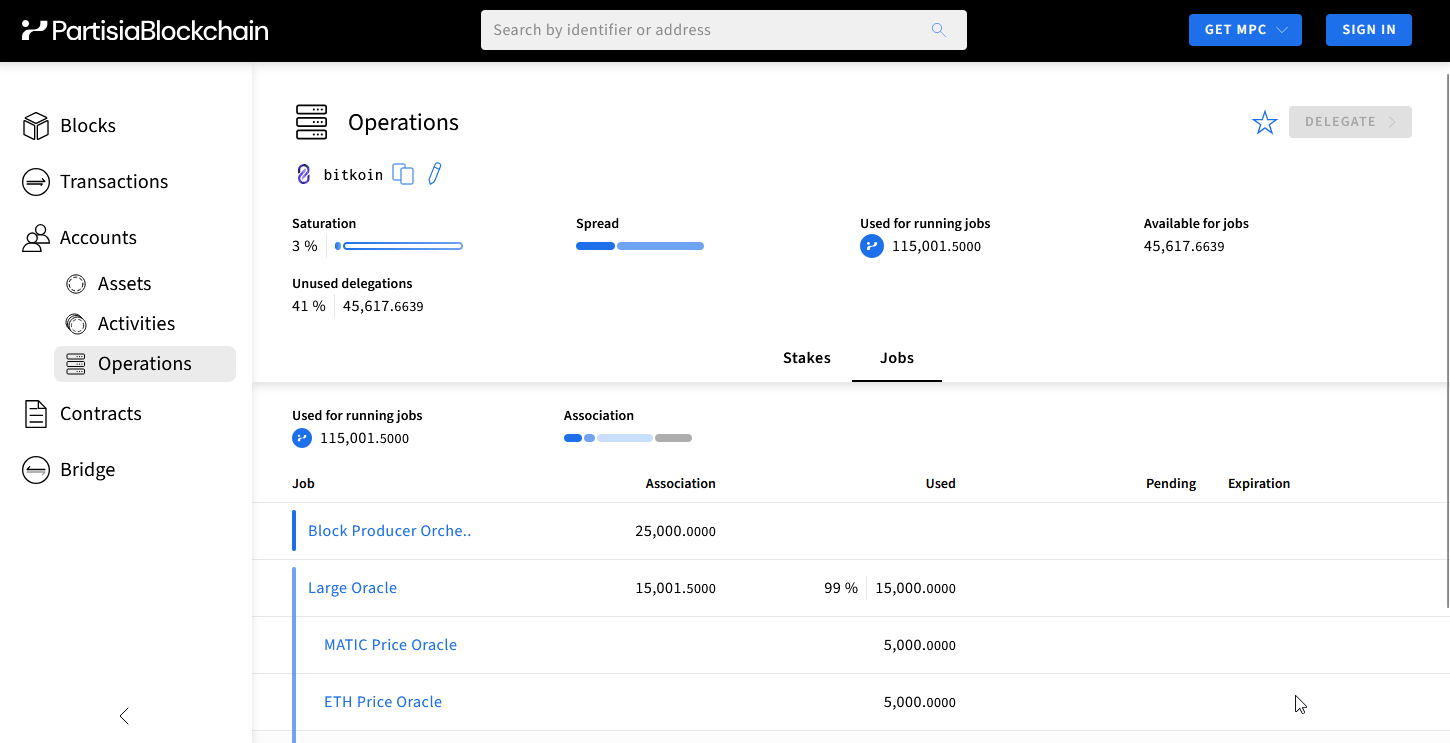Switch to the Stakes tab
The width and height of the screenshot is (1450, 743).
tap(806, 358)
